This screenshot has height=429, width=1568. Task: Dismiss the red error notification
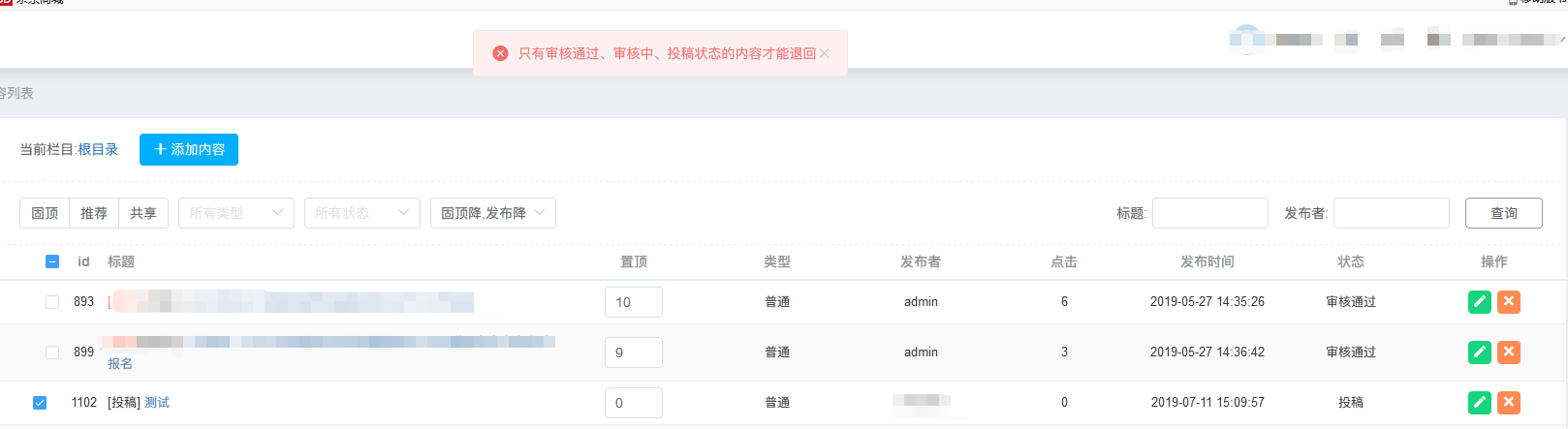pos(825,53)
